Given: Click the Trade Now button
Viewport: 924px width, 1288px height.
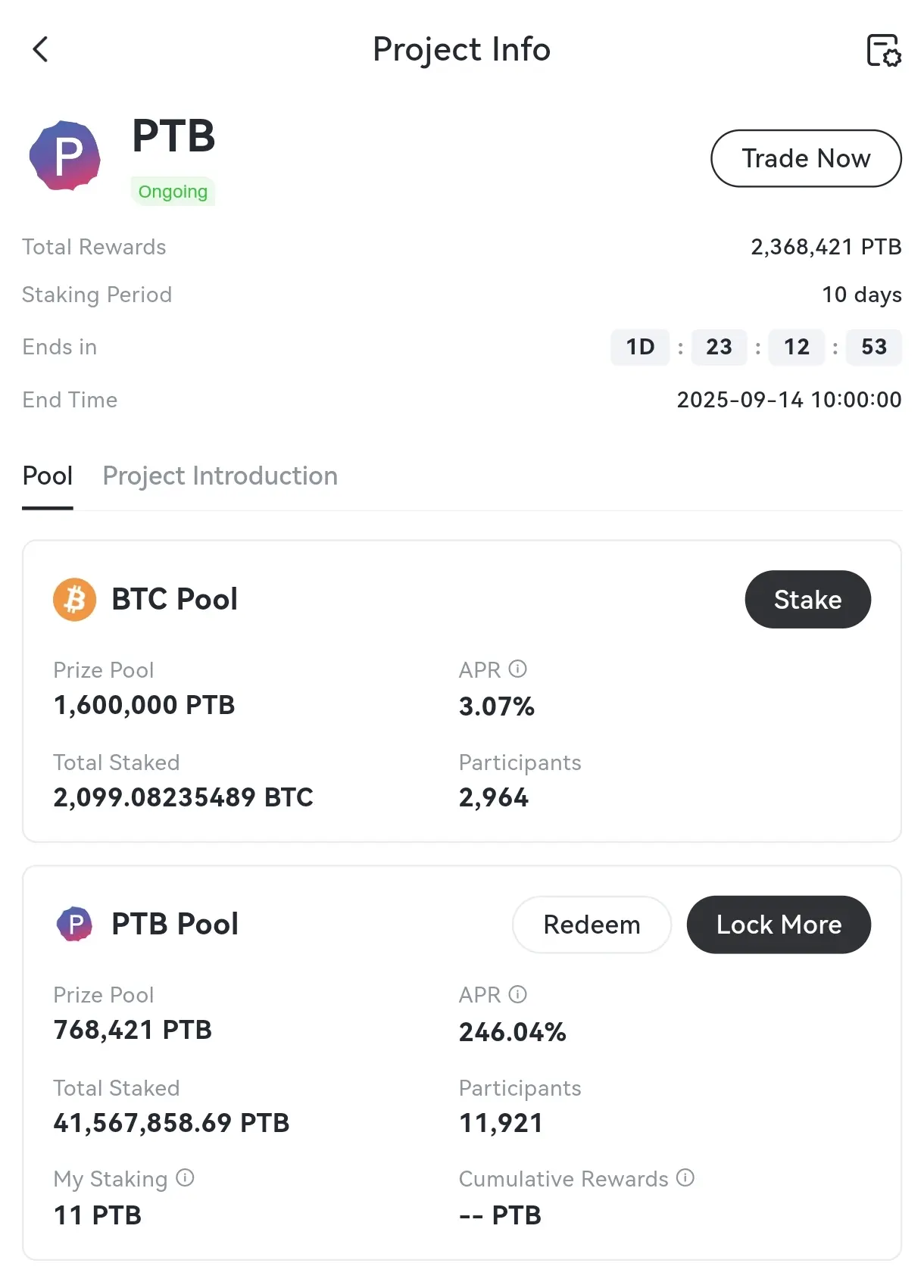Looking at the screenshot, I should click(x=806, y=158).
